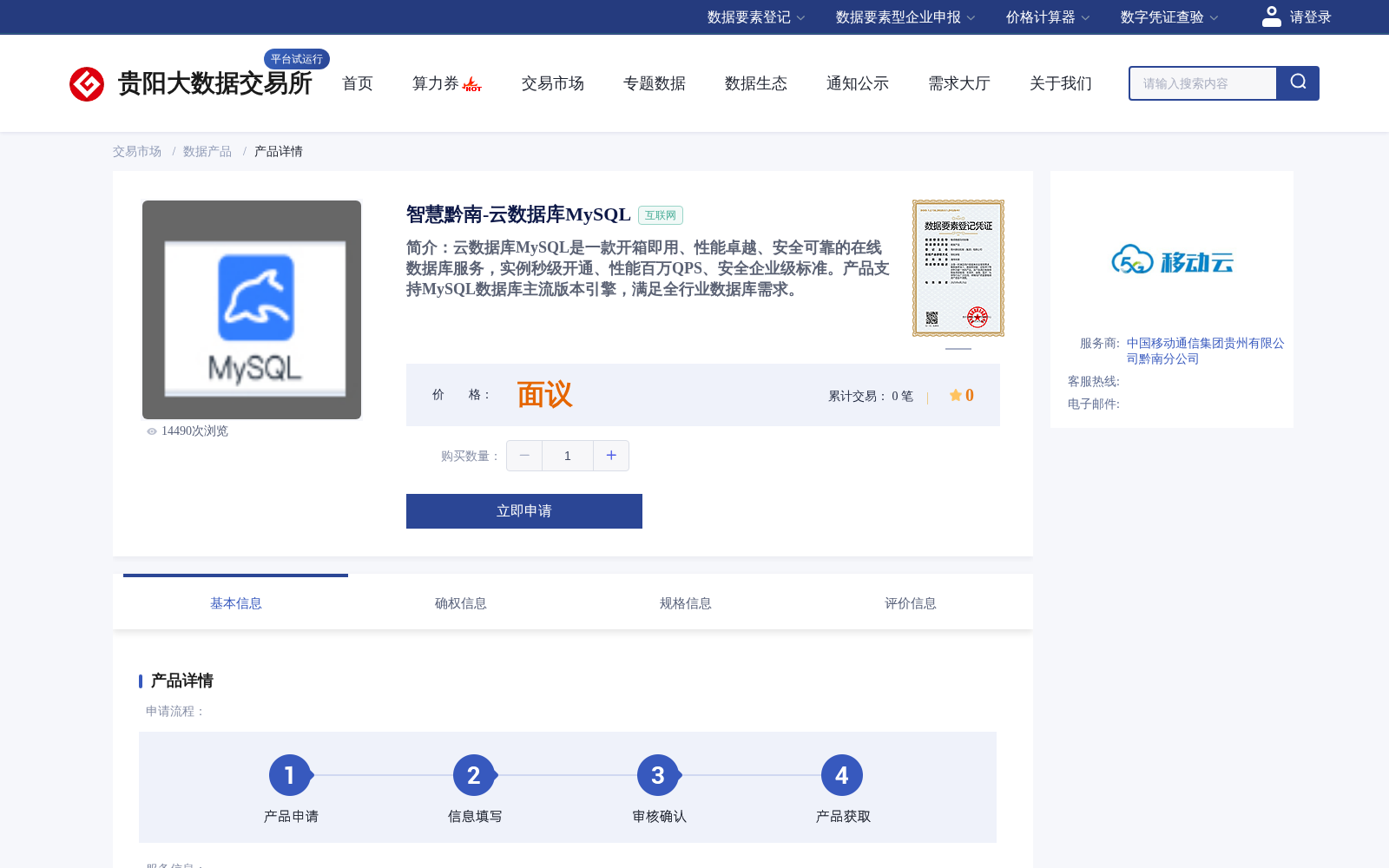Expand the 数据要素型企业申报 dropdown

click(x=905, y=17)
